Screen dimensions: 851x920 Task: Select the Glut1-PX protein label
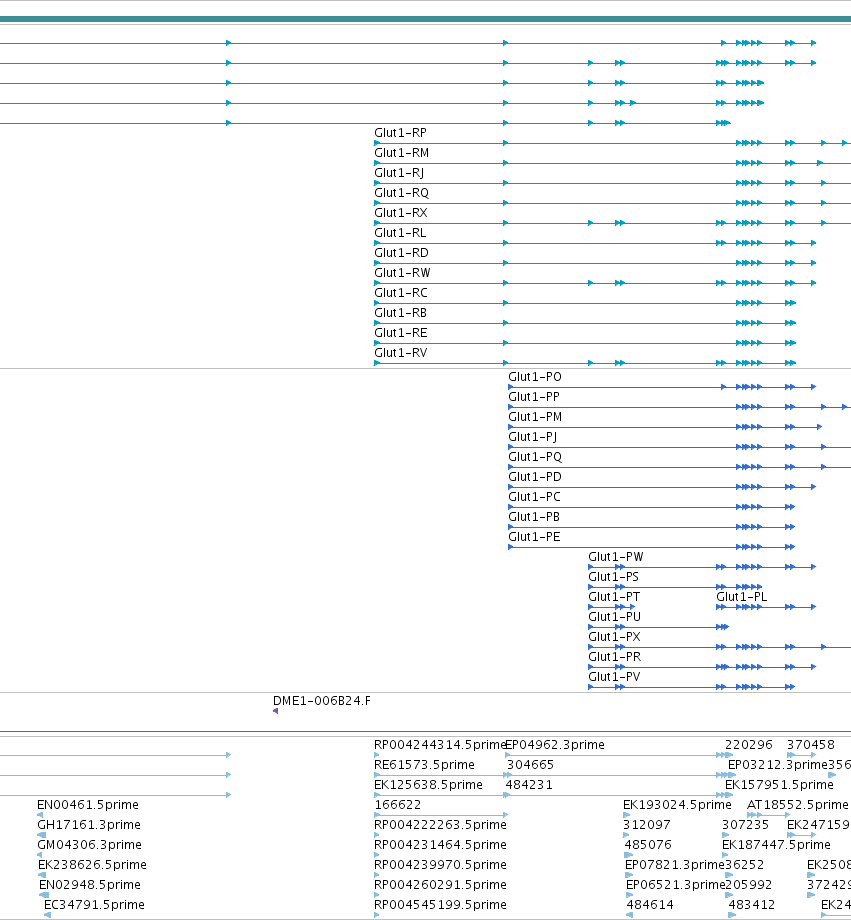tap(614, 636)
